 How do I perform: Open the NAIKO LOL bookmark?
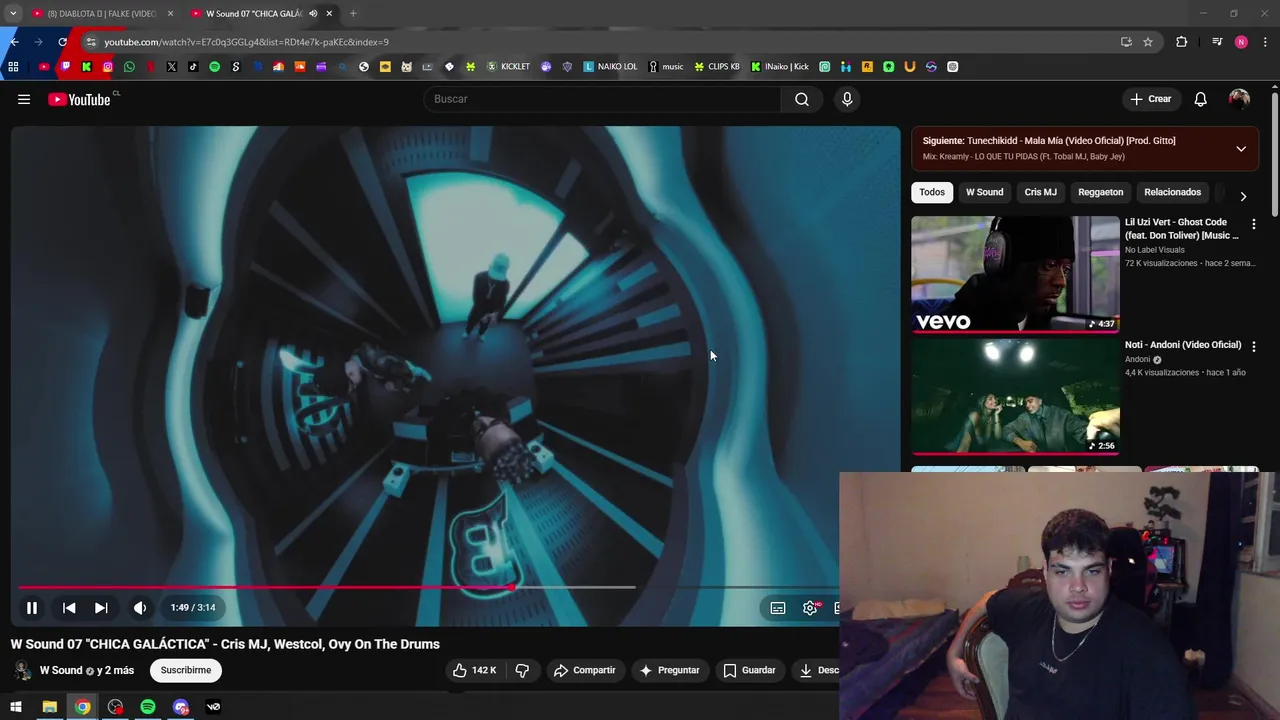click(610, 67)
